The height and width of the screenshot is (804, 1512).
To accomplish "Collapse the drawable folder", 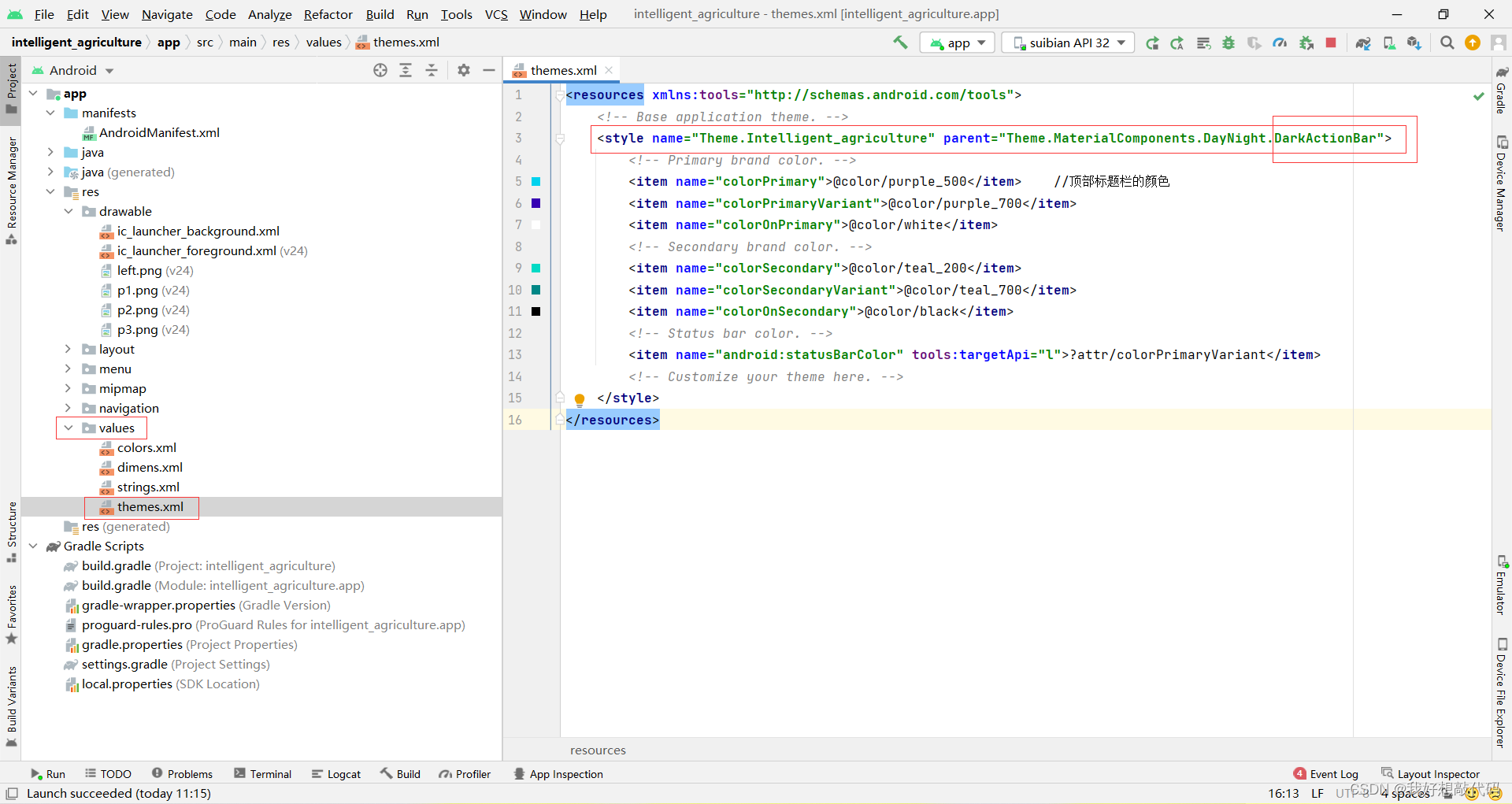I will tap(69, 211).
